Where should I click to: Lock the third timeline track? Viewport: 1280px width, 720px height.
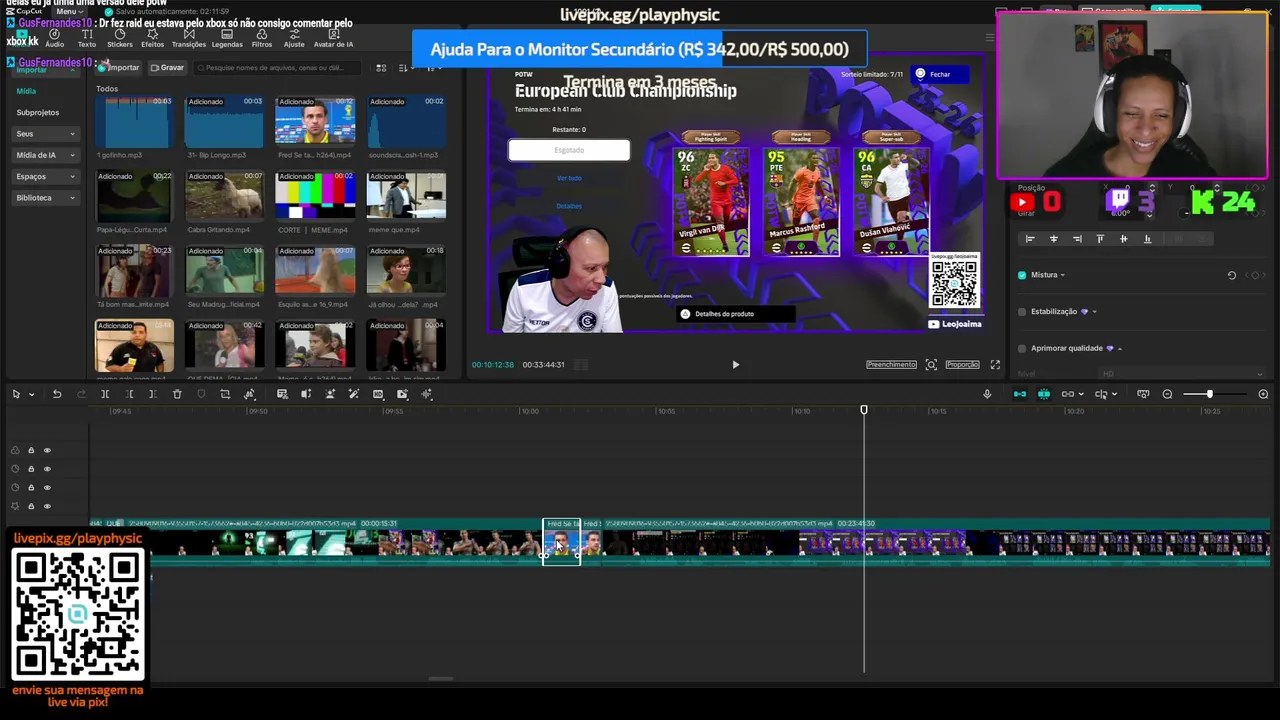coord(31,488)
